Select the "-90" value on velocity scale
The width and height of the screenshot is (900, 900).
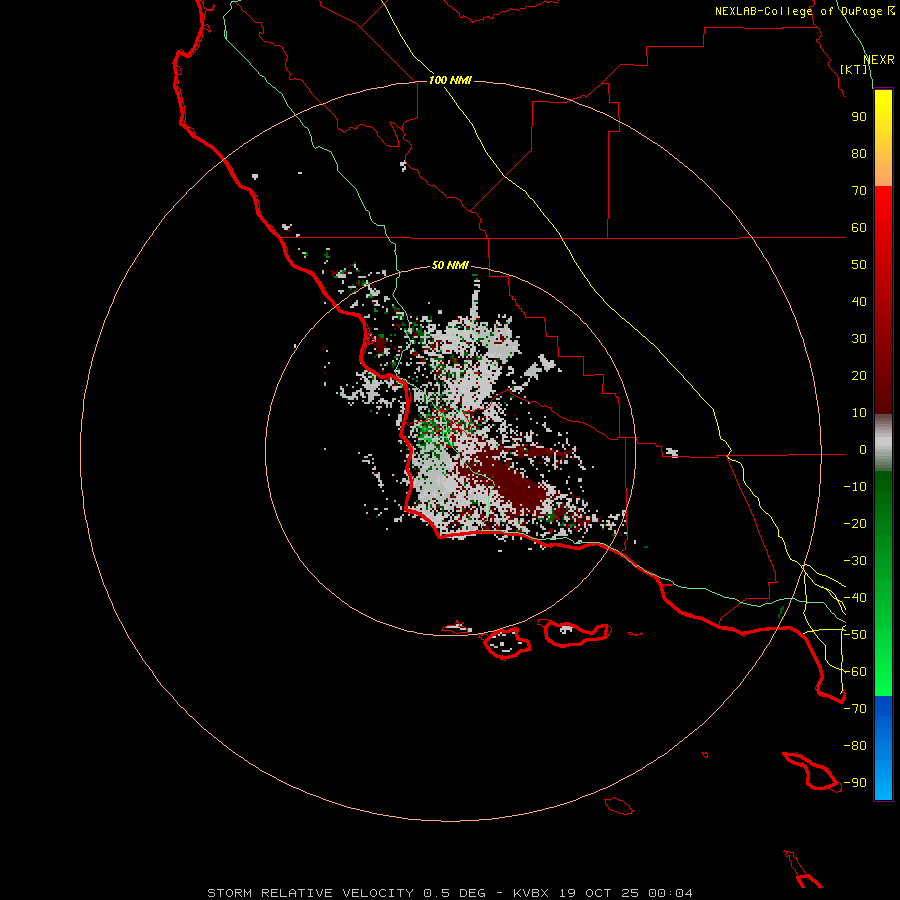coord(855,783)
